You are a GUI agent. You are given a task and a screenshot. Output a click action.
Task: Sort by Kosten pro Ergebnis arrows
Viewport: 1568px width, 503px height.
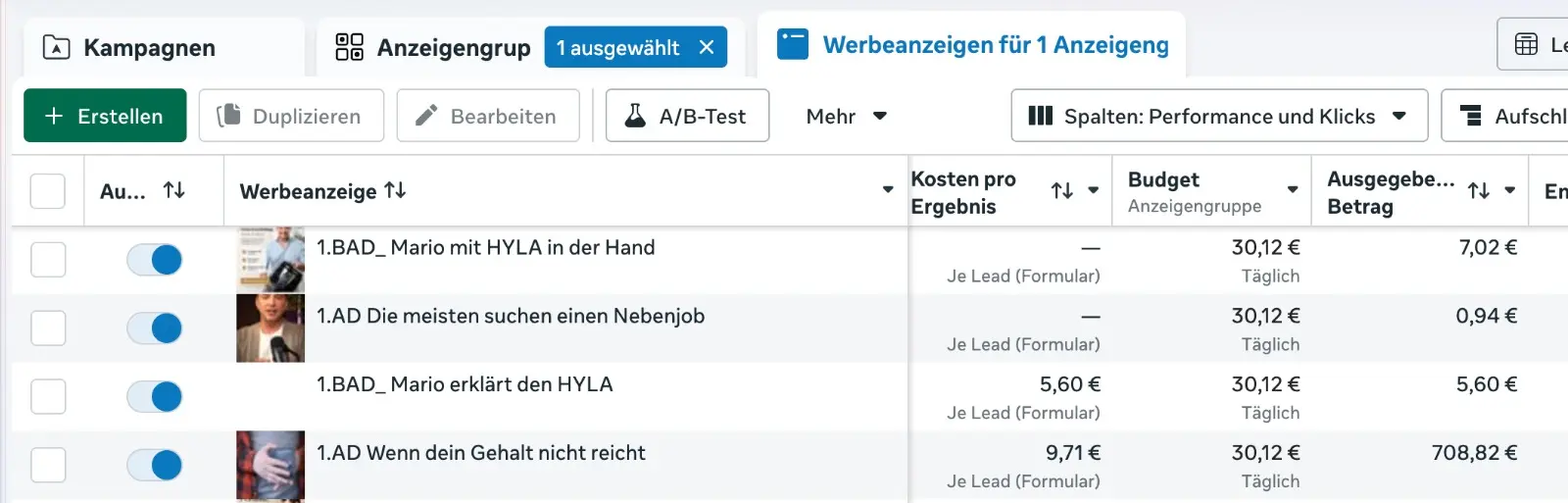point(1062,191)
